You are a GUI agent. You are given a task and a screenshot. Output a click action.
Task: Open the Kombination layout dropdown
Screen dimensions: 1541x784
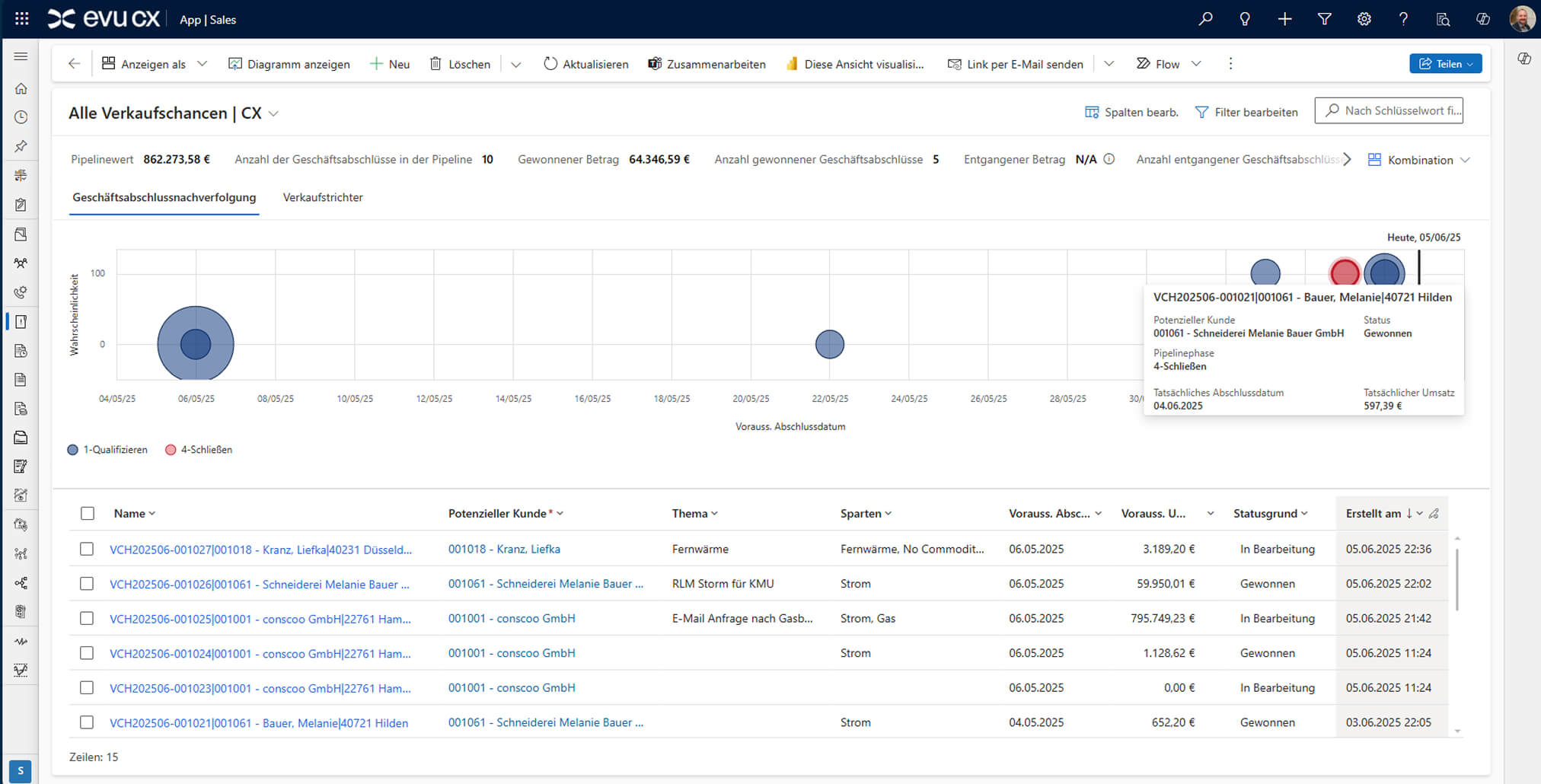(x=1419, y=160)
